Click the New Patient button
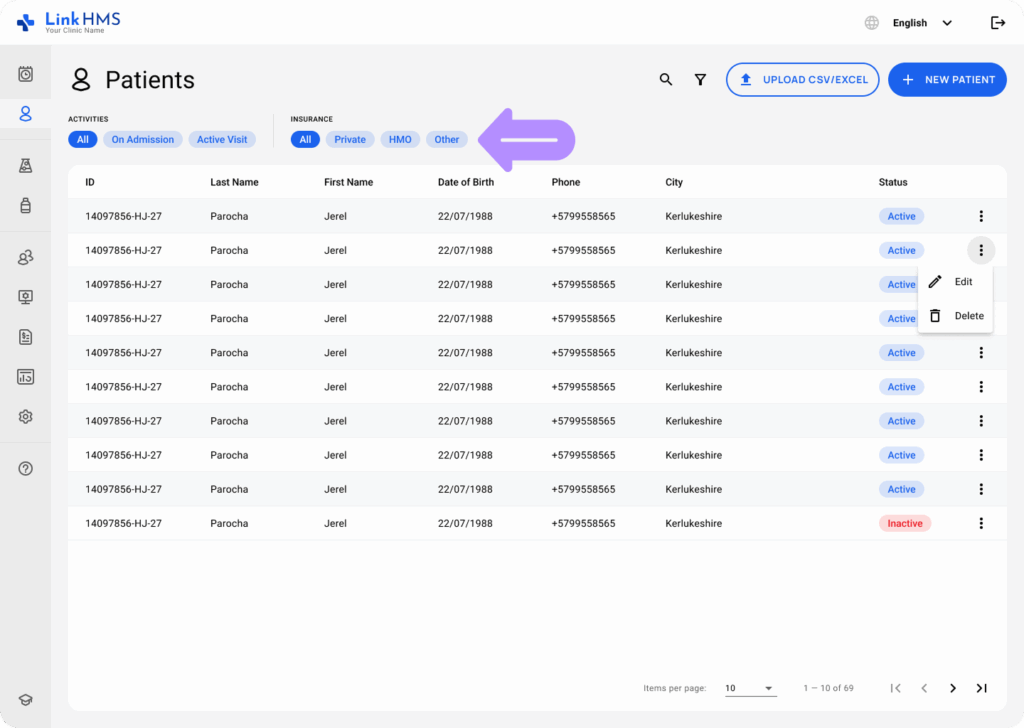Screen dimensions: 1024x728 click(947, 80)
